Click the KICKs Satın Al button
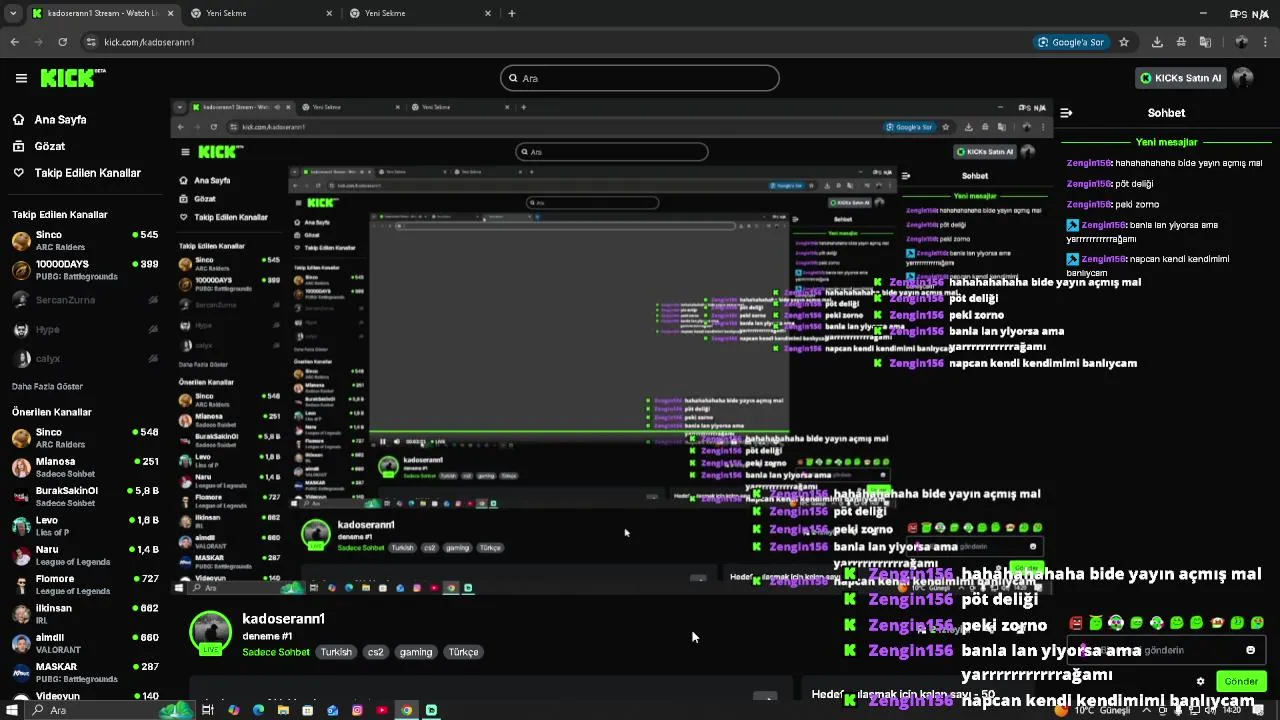Image resolution: width=1280 pixels, height=720 pixels. tap(1181, 78)
